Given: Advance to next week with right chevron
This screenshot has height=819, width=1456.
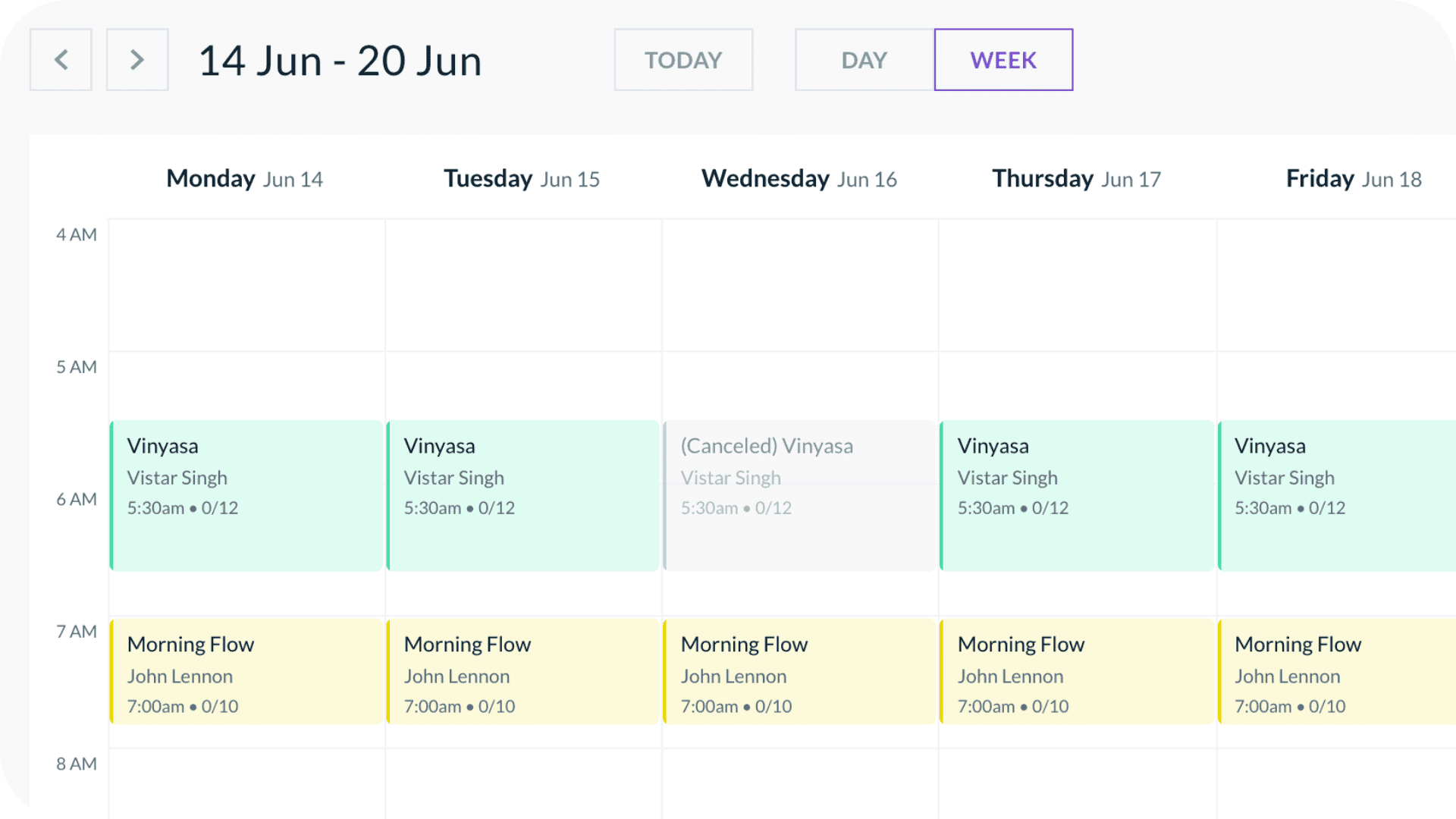Looking at the screenshot, I should coord(137,60).
